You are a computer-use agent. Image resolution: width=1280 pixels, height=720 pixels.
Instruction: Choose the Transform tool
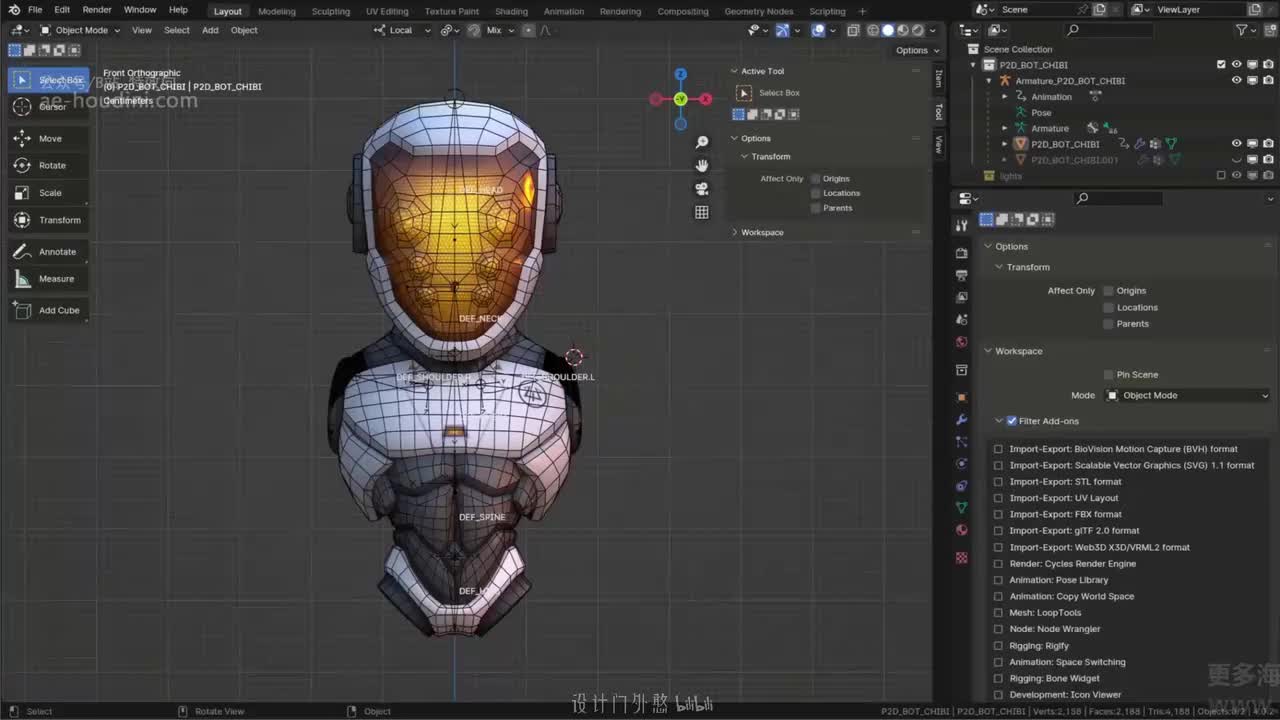coord(48,220)
